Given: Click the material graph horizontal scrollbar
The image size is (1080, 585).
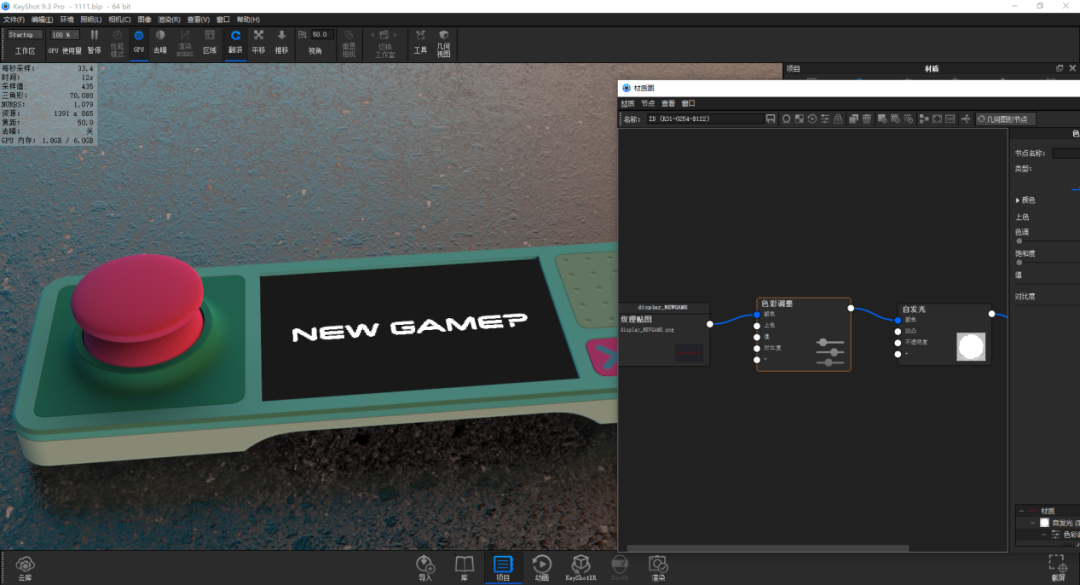Looking at the screenshot, I should [x=767, y=548].
